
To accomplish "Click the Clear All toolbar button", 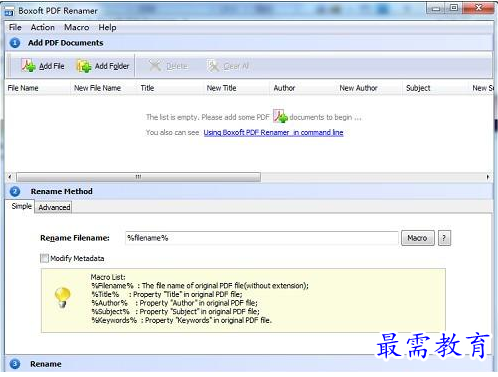I will (228, 66).
